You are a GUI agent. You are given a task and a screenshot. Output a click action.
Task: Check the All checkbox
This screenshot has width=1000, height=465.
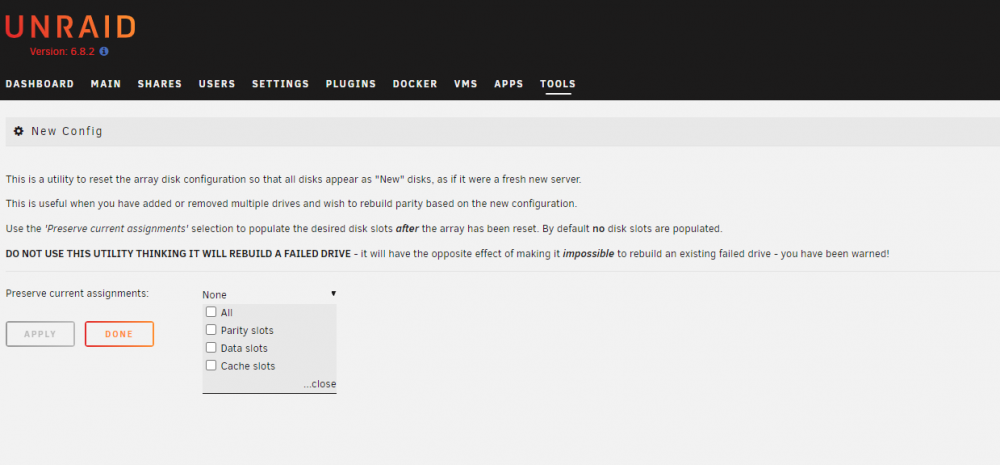pyautogui.click(x=211, y=313)
